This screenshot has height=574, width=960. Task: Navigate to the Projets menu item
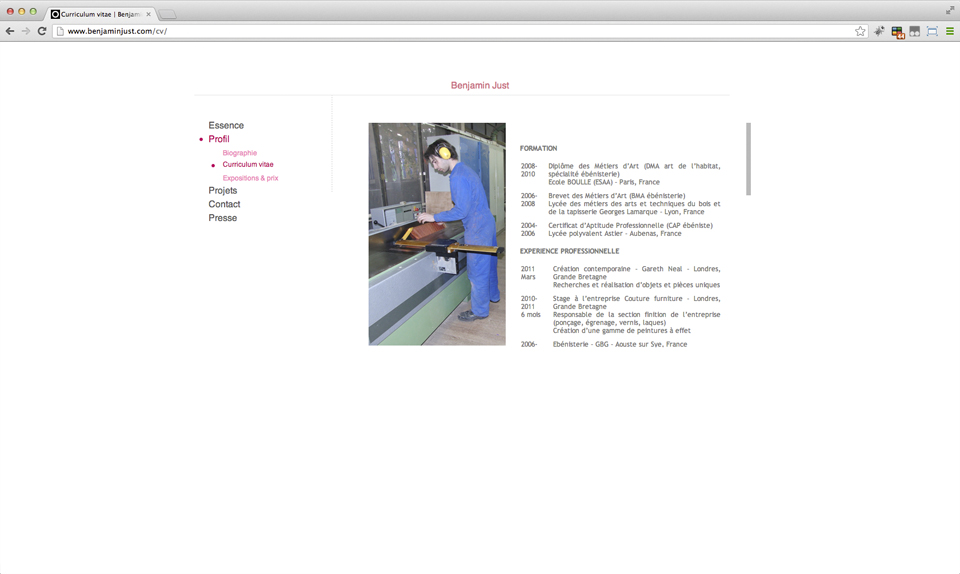coord(222,190)
